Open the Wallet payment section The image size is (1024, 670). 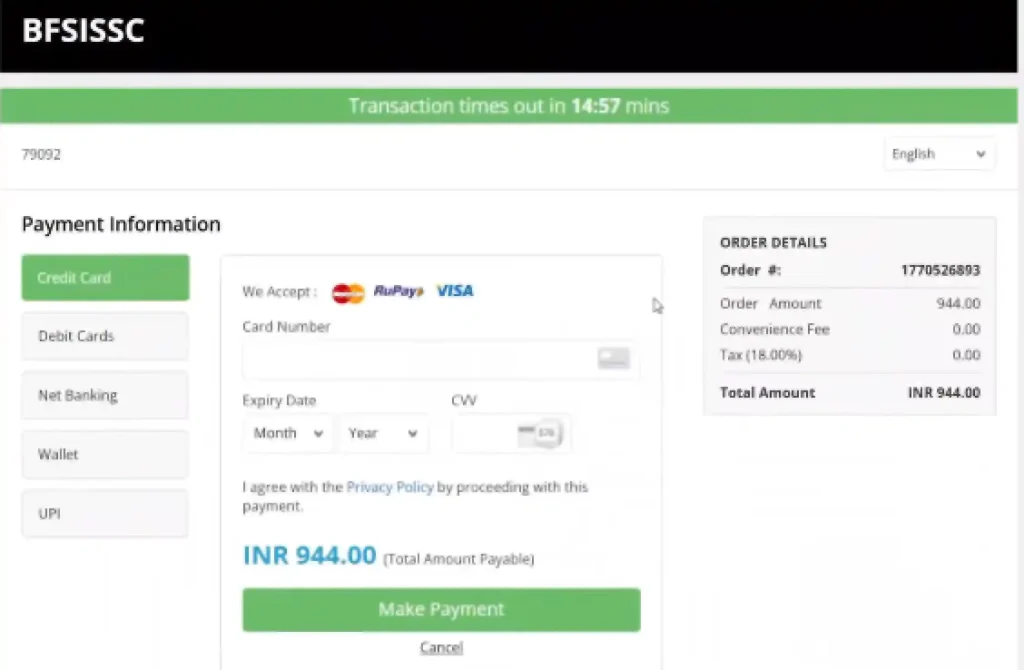[x=104, y=454]
